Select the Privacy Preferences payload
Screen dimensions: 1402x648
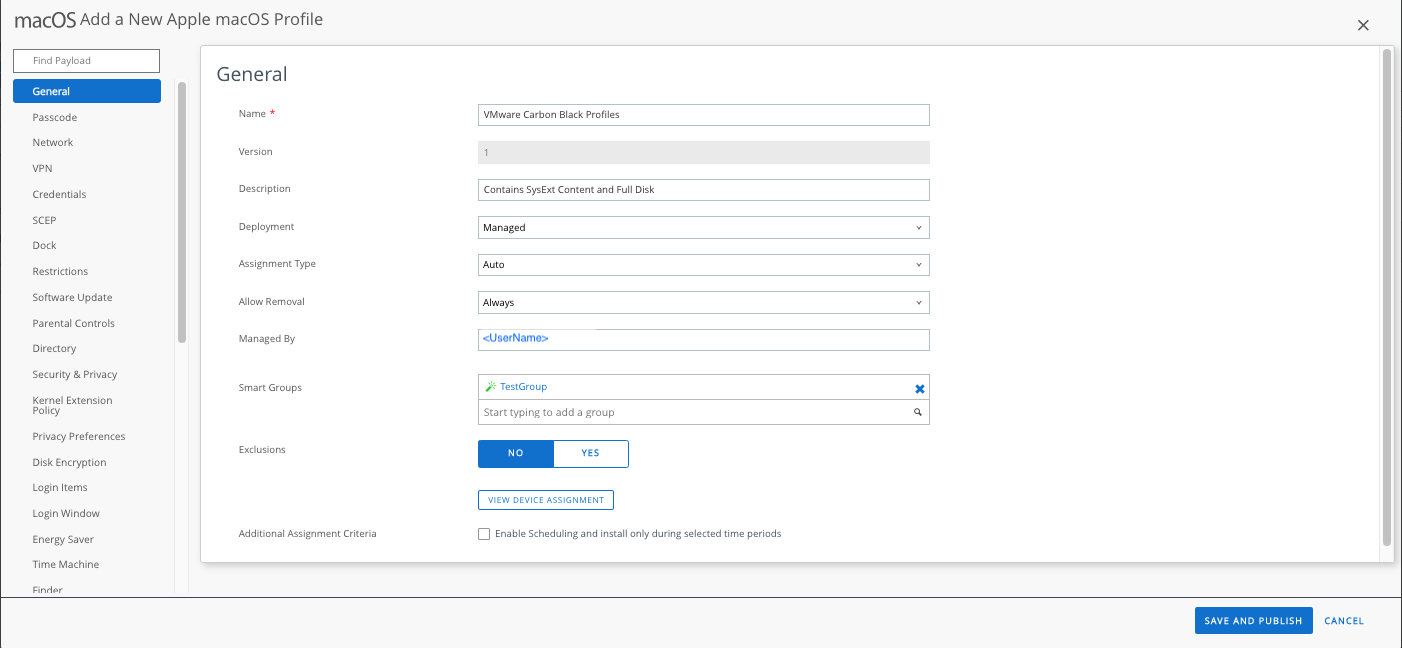78,436
